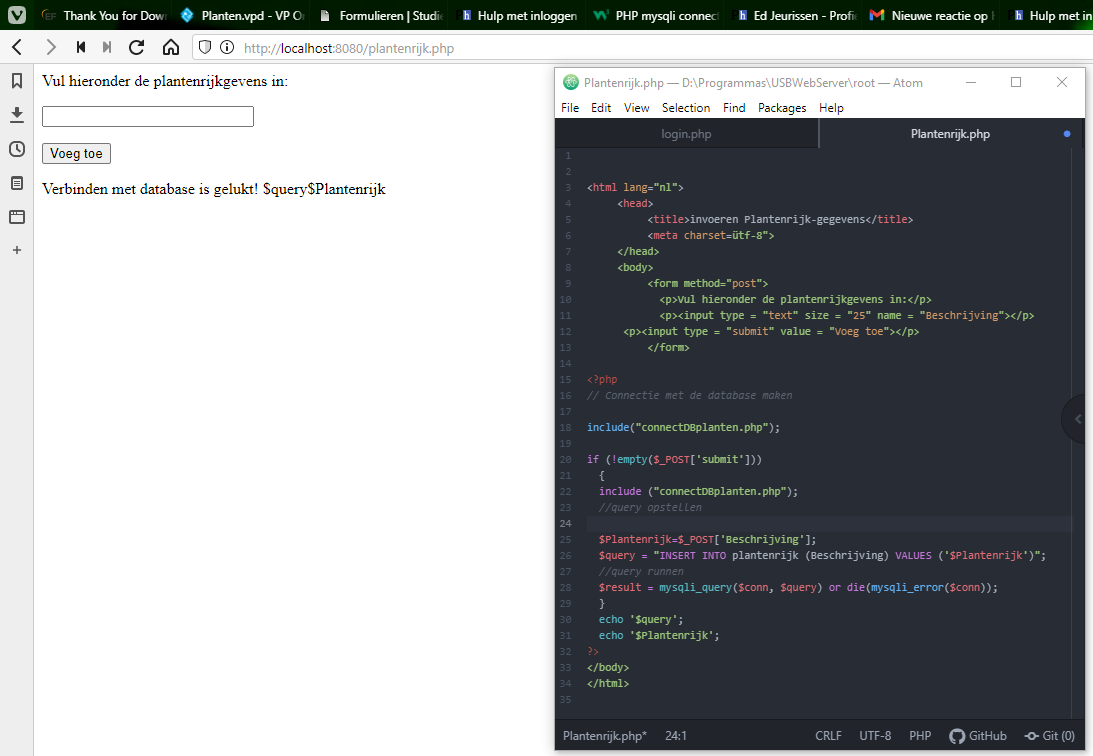Open the Help menu in Atom
Screen dimensions: 1093x756
[831, 107]
